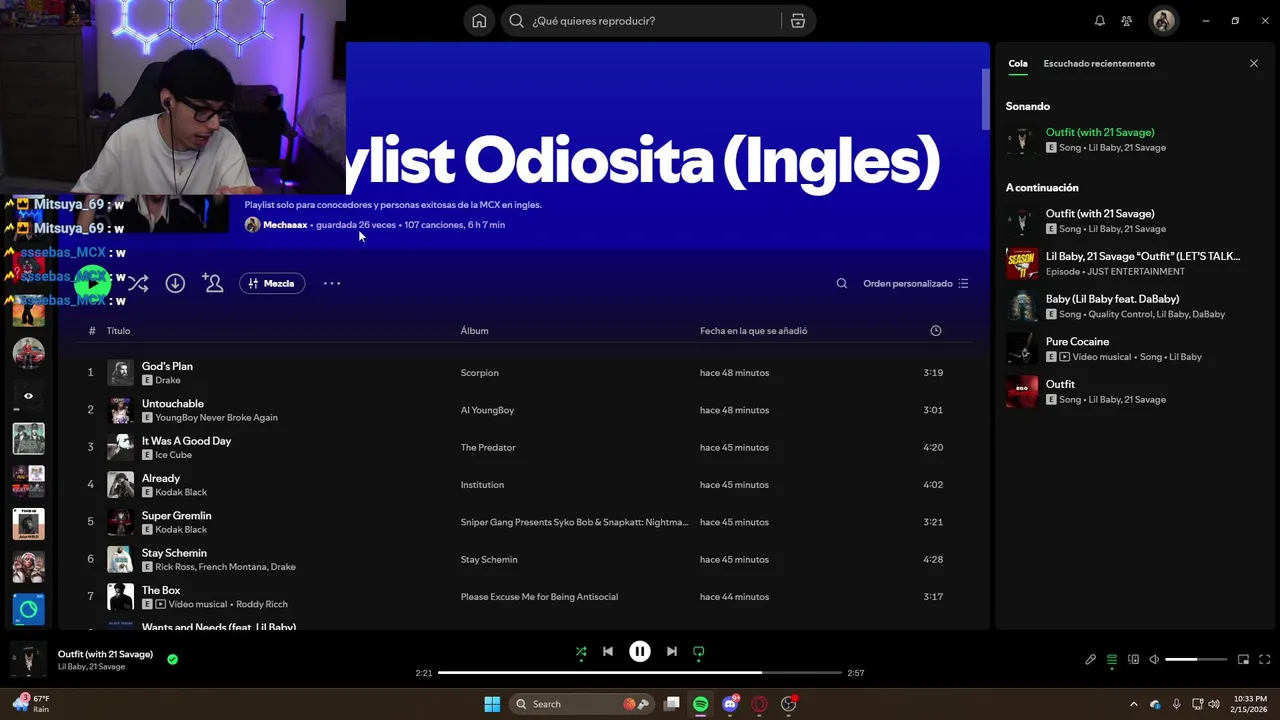Screen dimensions: 1280x720
Task: Select The Box track title
Action: 161,590
